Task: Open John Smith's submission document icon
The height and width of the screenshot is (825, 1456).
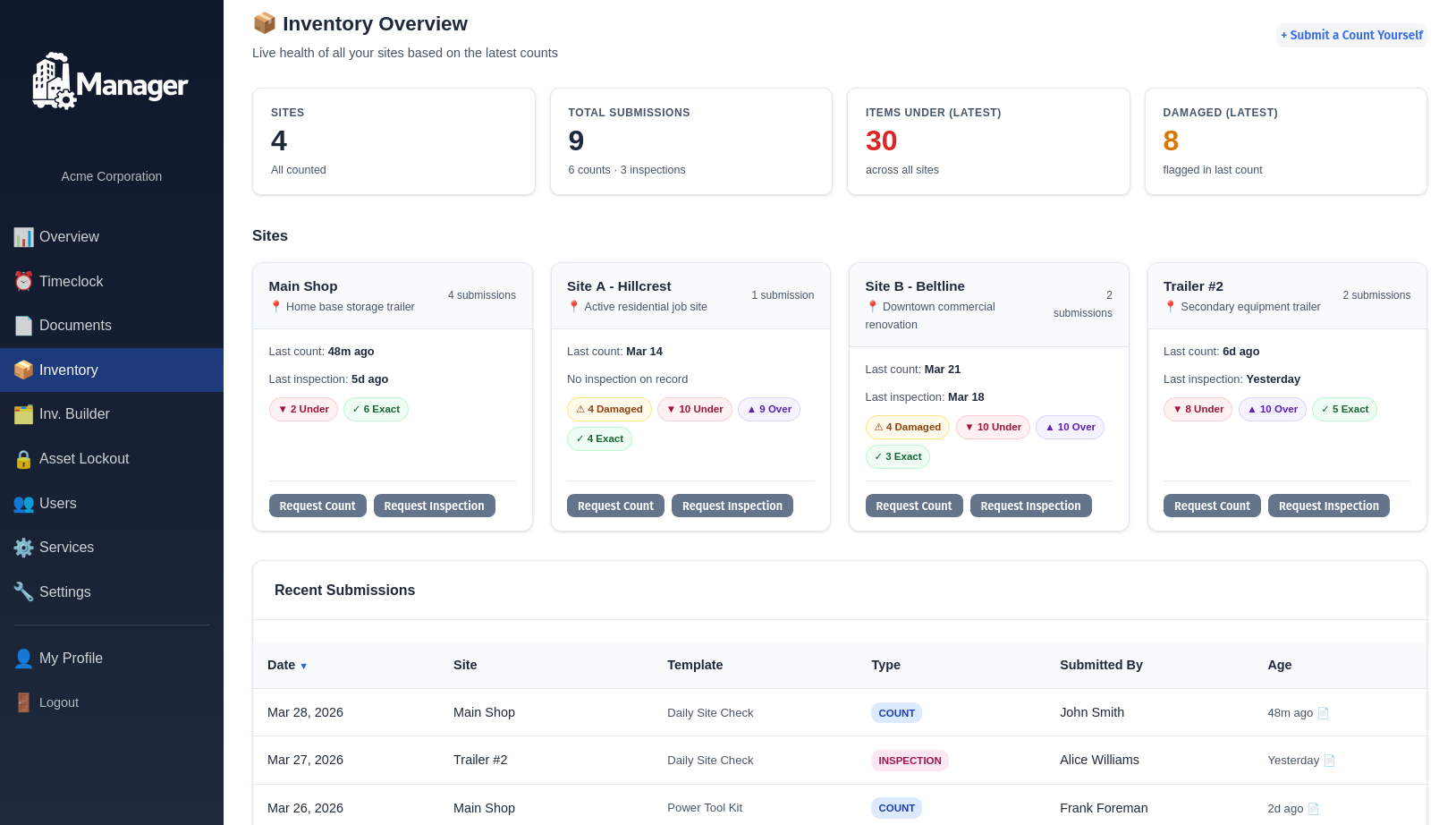Action: point(1324,713)
